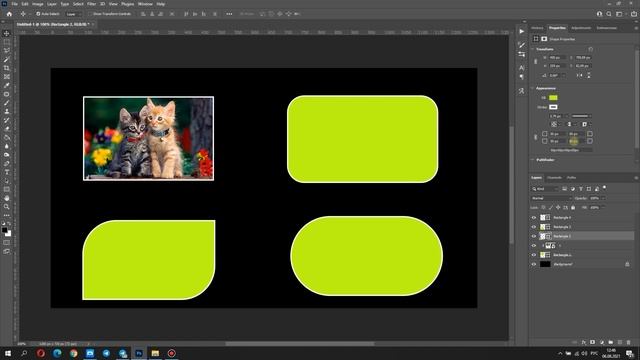The width and height of the screenshot is (640, 360).
Task: Select the Lasso tool
Action: click(7, 51)
